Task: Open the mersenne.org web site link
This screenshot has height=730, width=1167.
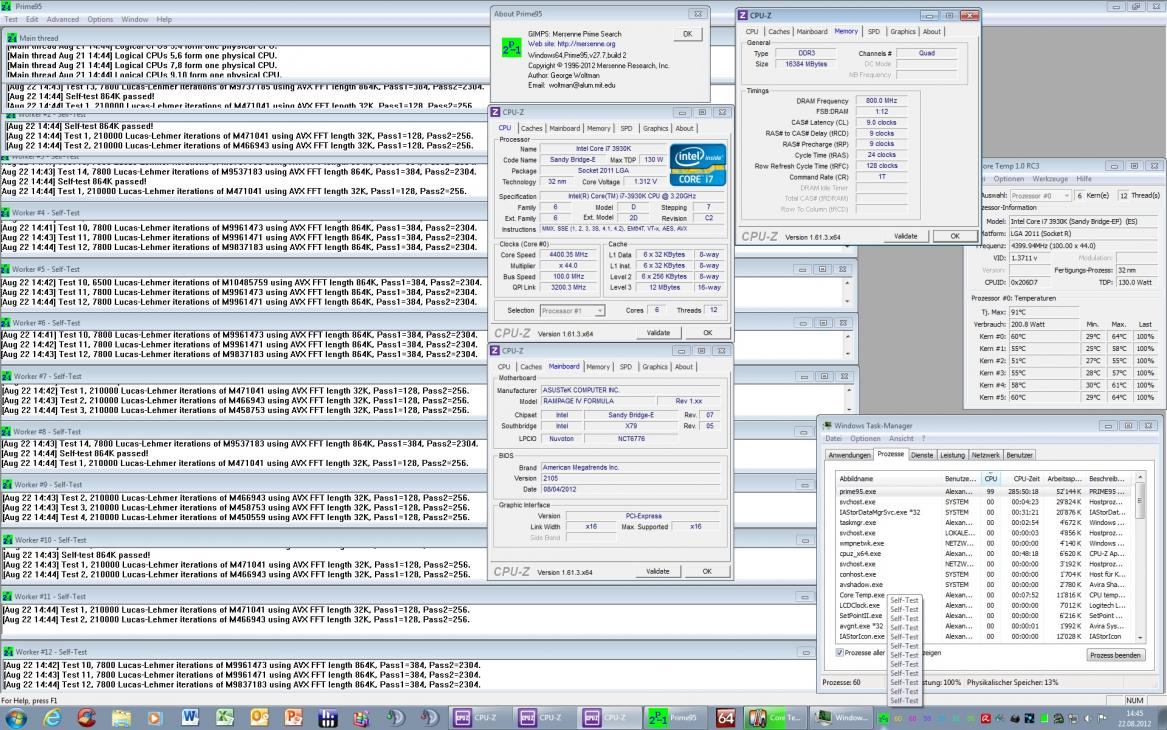Action: pyautogui.click(x=586, y=44)
